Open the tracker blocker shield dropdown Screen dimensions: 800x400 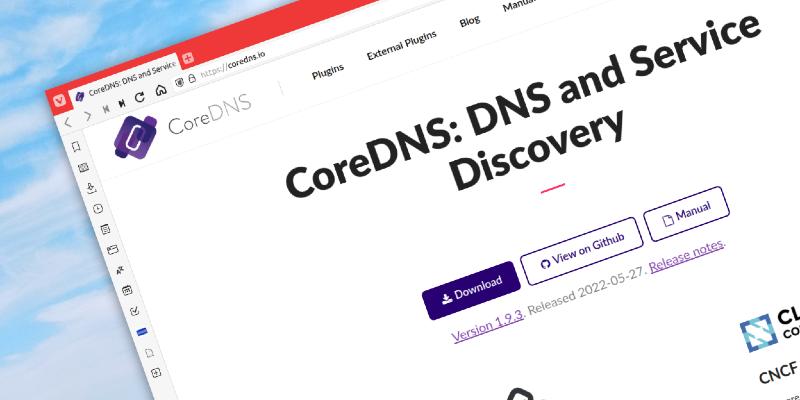click(x=179, y=83)
